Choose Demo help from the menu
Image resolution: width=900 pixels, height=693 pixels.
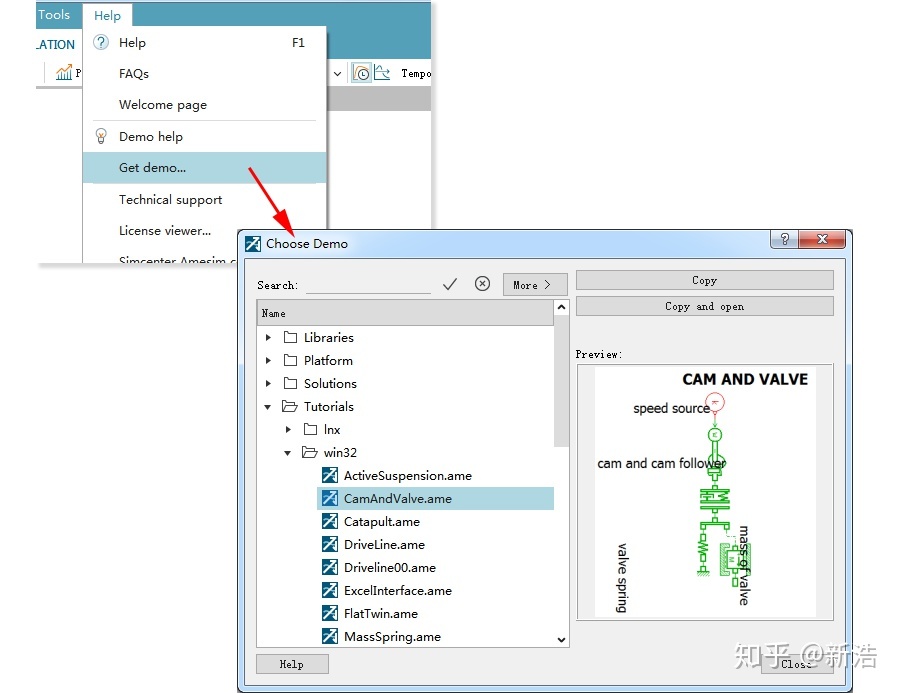[204, 136]
